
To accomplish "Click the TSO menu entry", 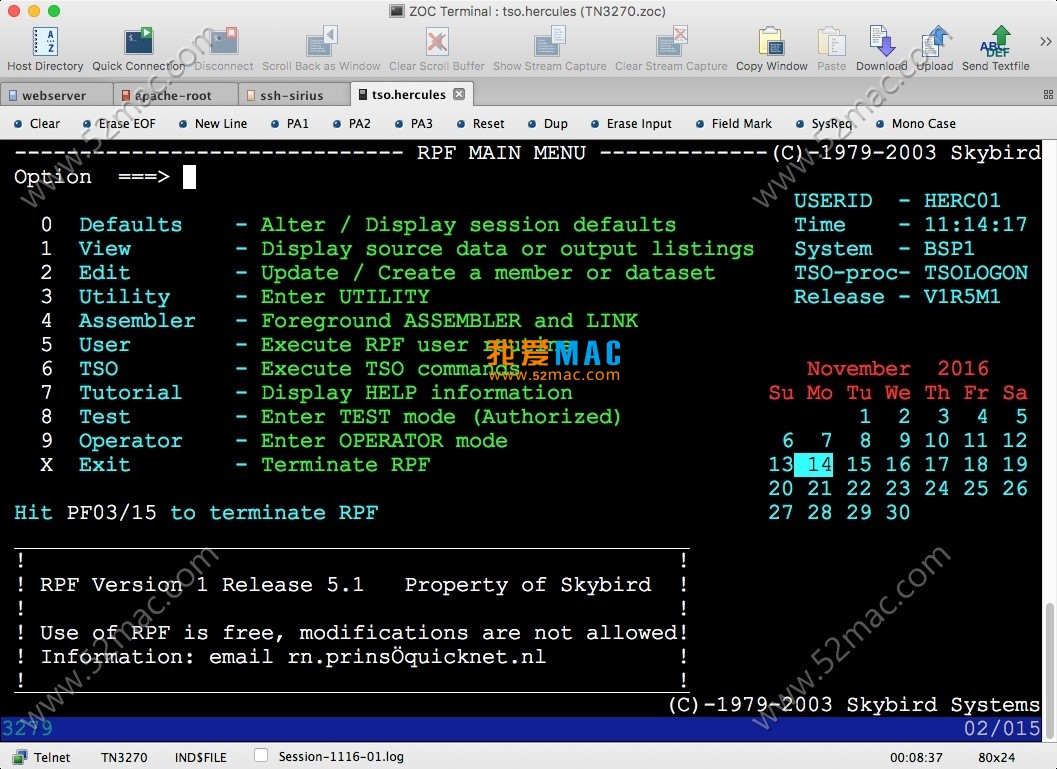I will click(98, 369).
